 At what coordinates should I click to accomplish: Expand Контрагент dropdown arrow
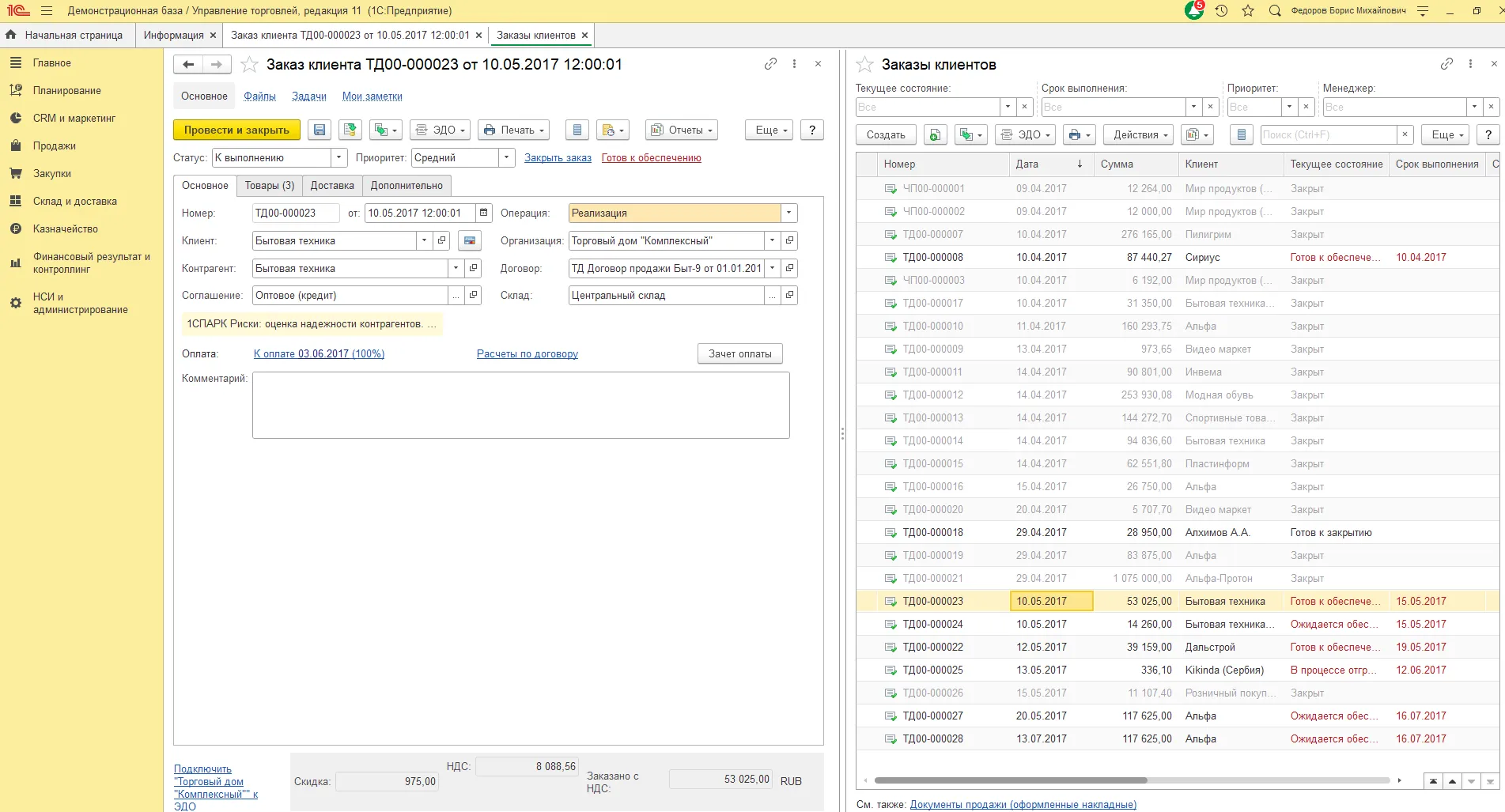coord(456,268)
